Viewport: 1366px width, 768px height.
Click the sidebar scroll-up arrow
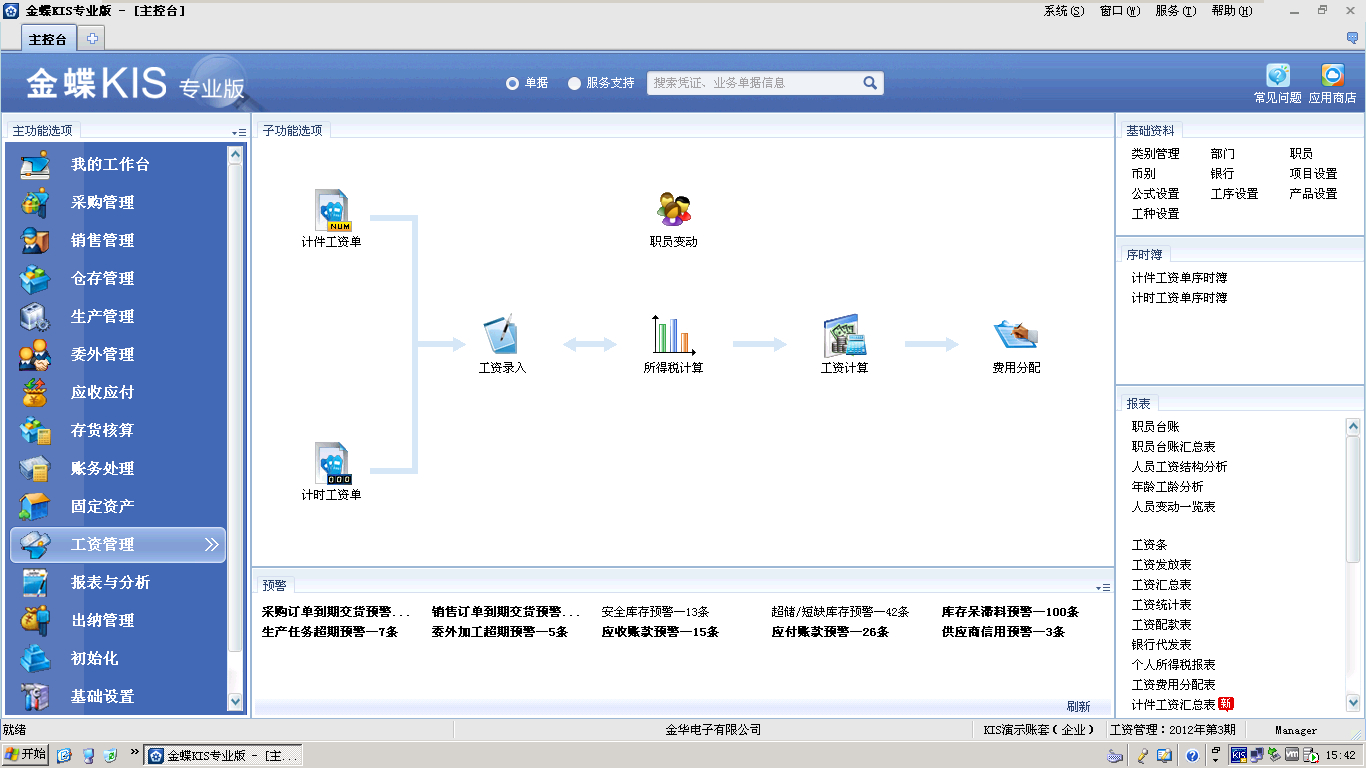tap(235, 154)
